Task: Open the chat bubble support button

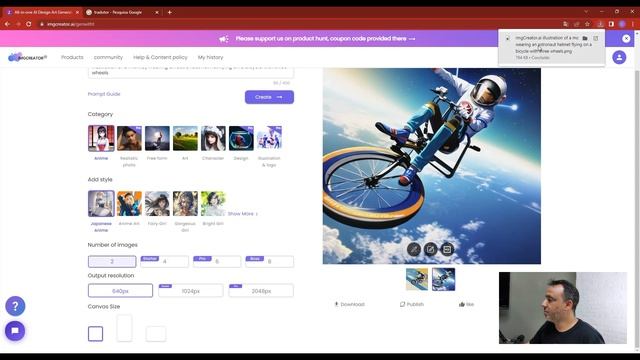Action: pyautogui.click(x=15, y=331)
